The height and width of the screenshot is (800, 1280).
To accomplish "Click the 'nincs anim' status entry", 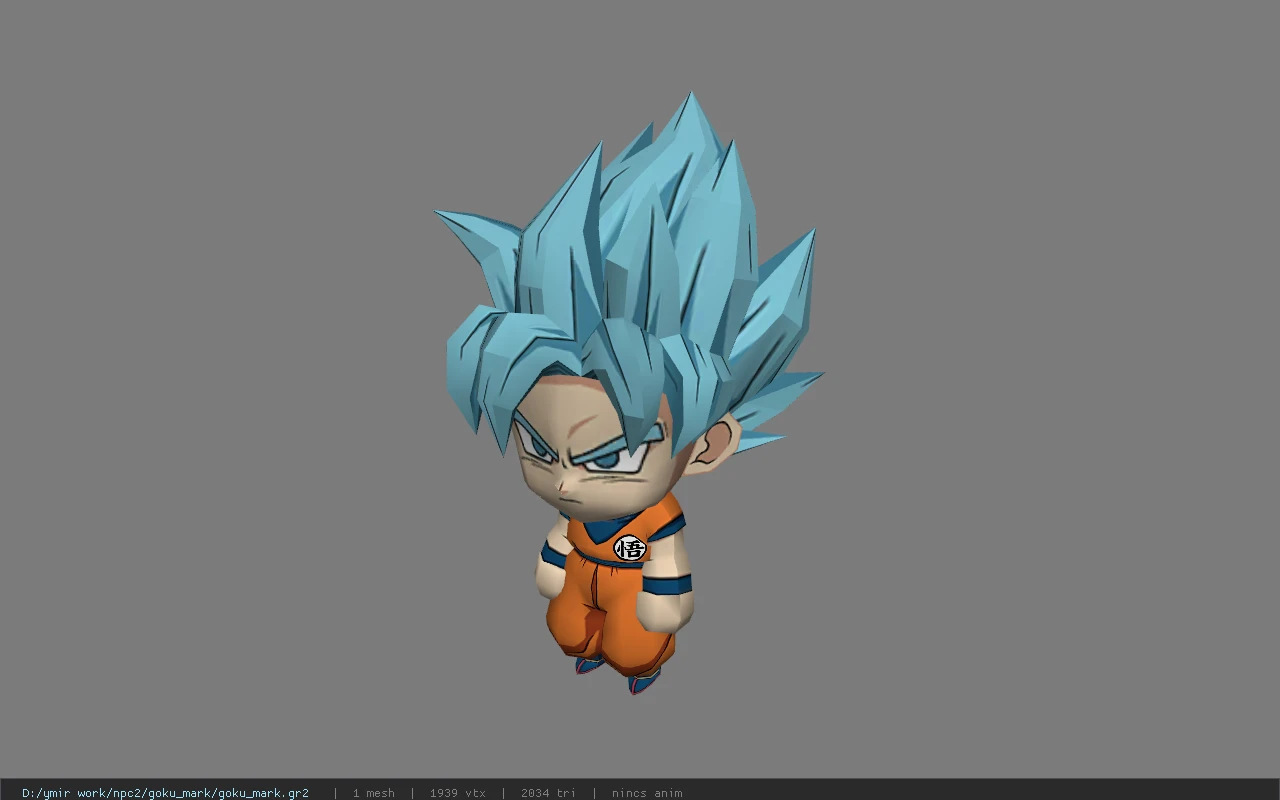I will 647,793.
